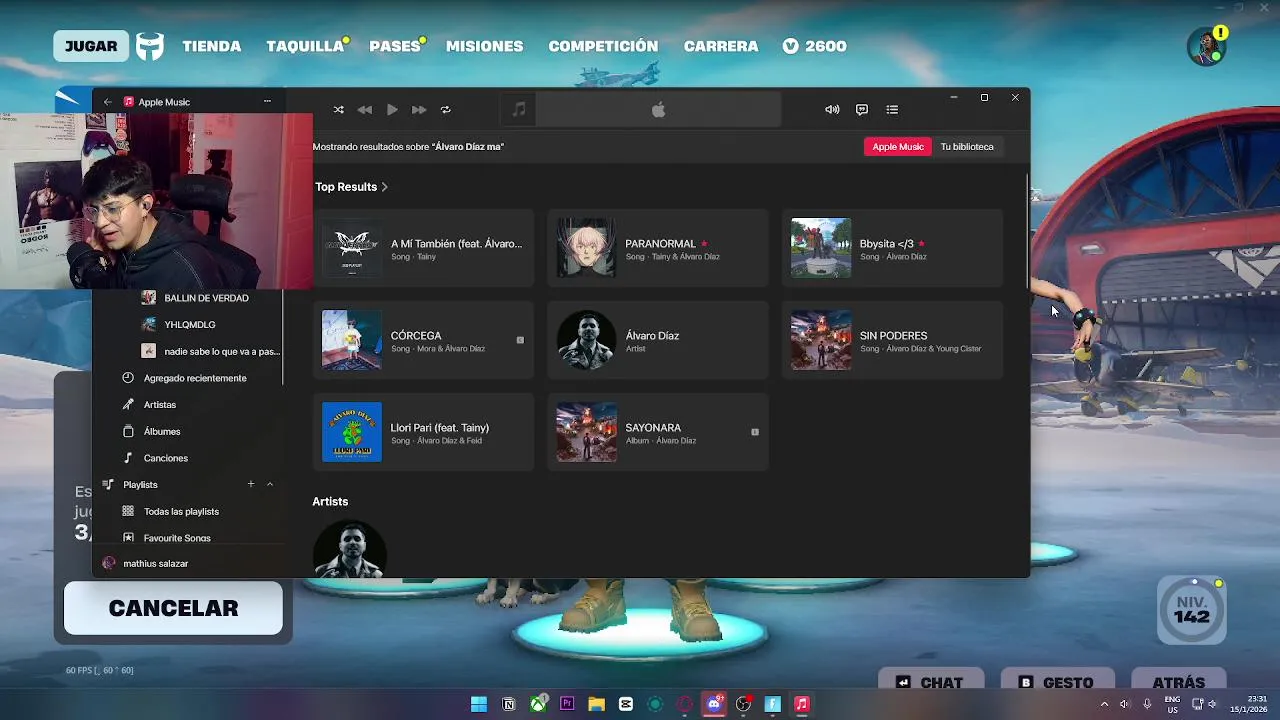Open SAYONARA album result
Viewport: 1280px width, 720px height.
pyautogui.click(x=658, y=432)
